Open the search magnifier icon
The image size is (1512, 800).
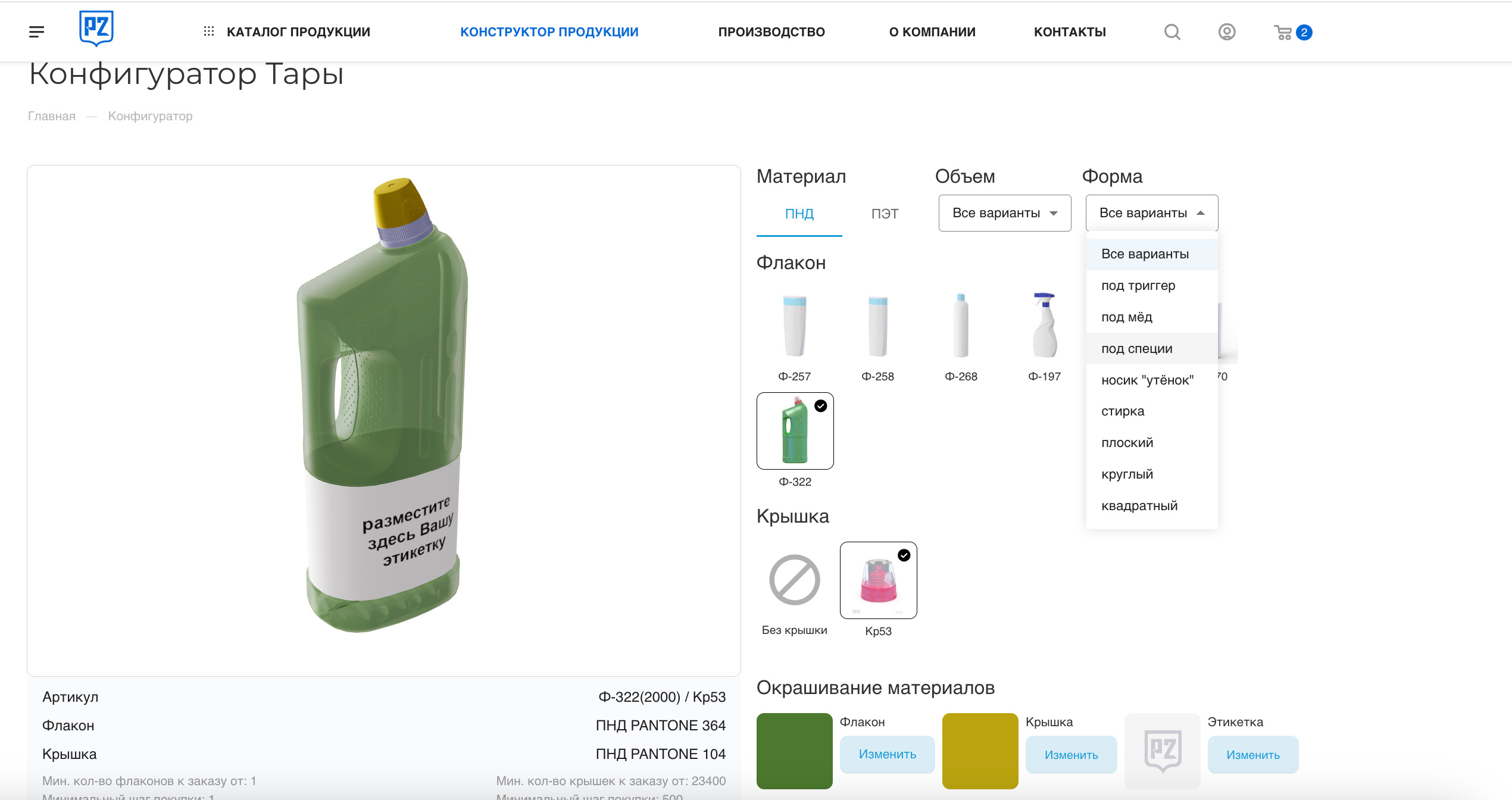pos(1172,32)
